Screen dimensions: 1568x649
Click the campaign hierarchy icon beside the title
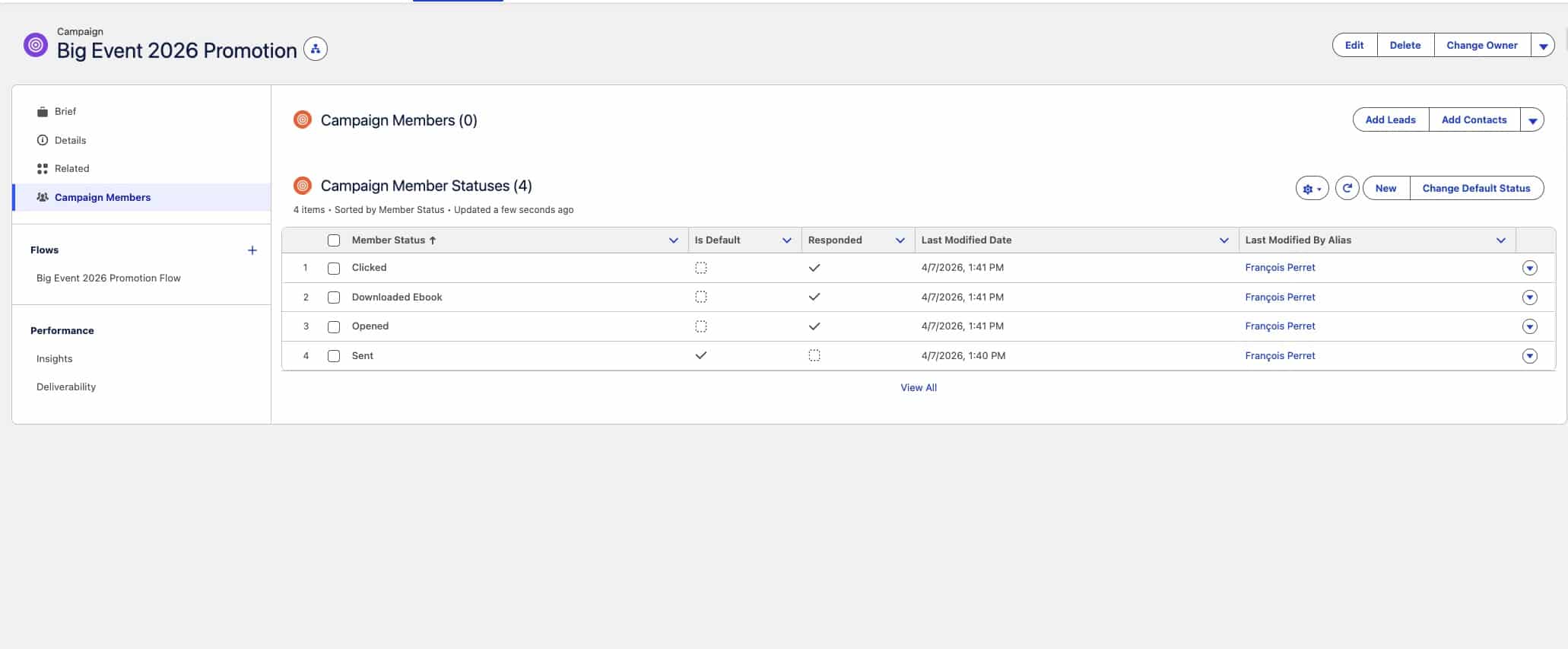click(x=315, y=49)
